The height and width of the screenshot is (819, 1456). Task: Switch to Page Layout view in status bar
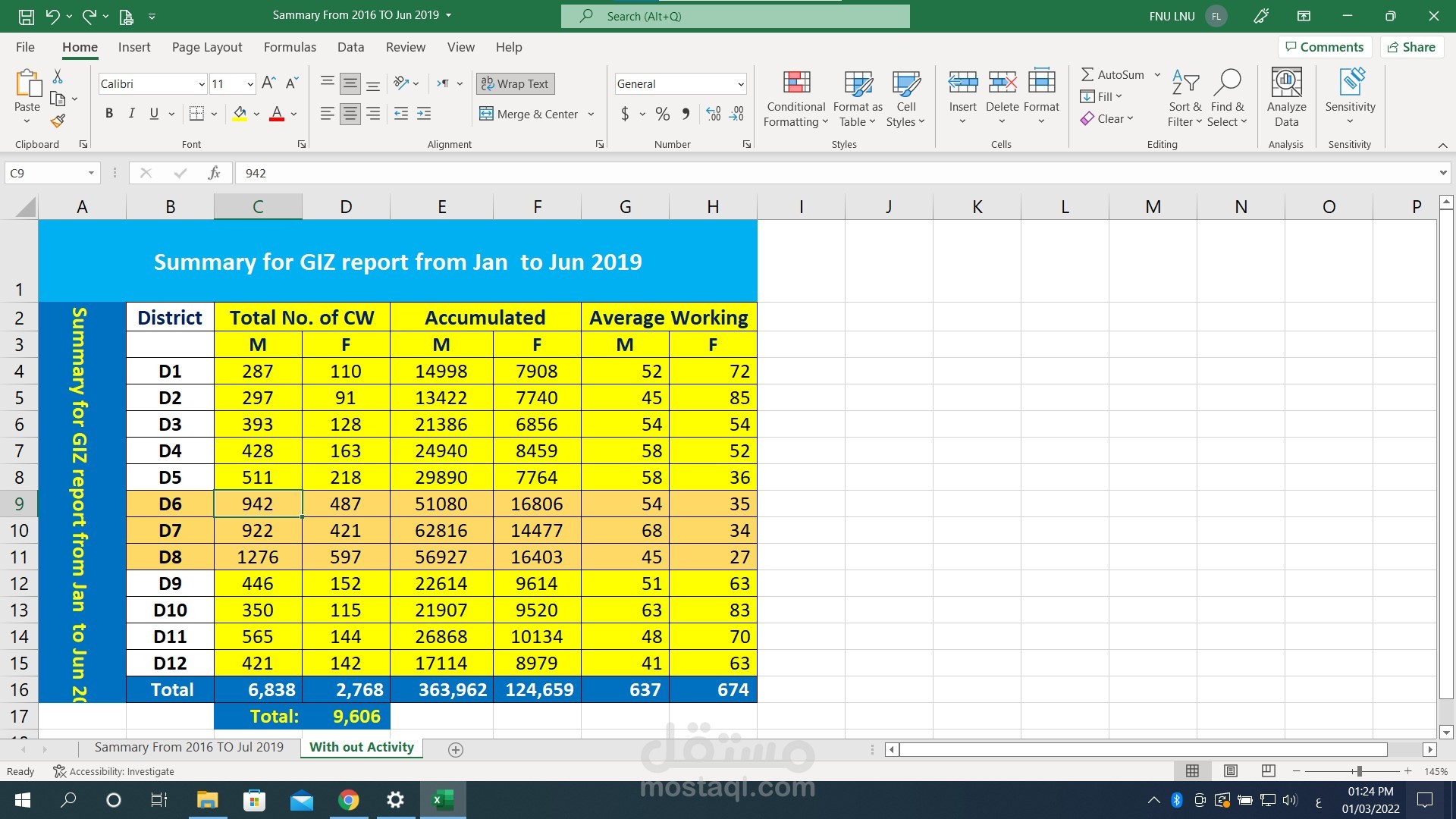tap(1230, 771)
